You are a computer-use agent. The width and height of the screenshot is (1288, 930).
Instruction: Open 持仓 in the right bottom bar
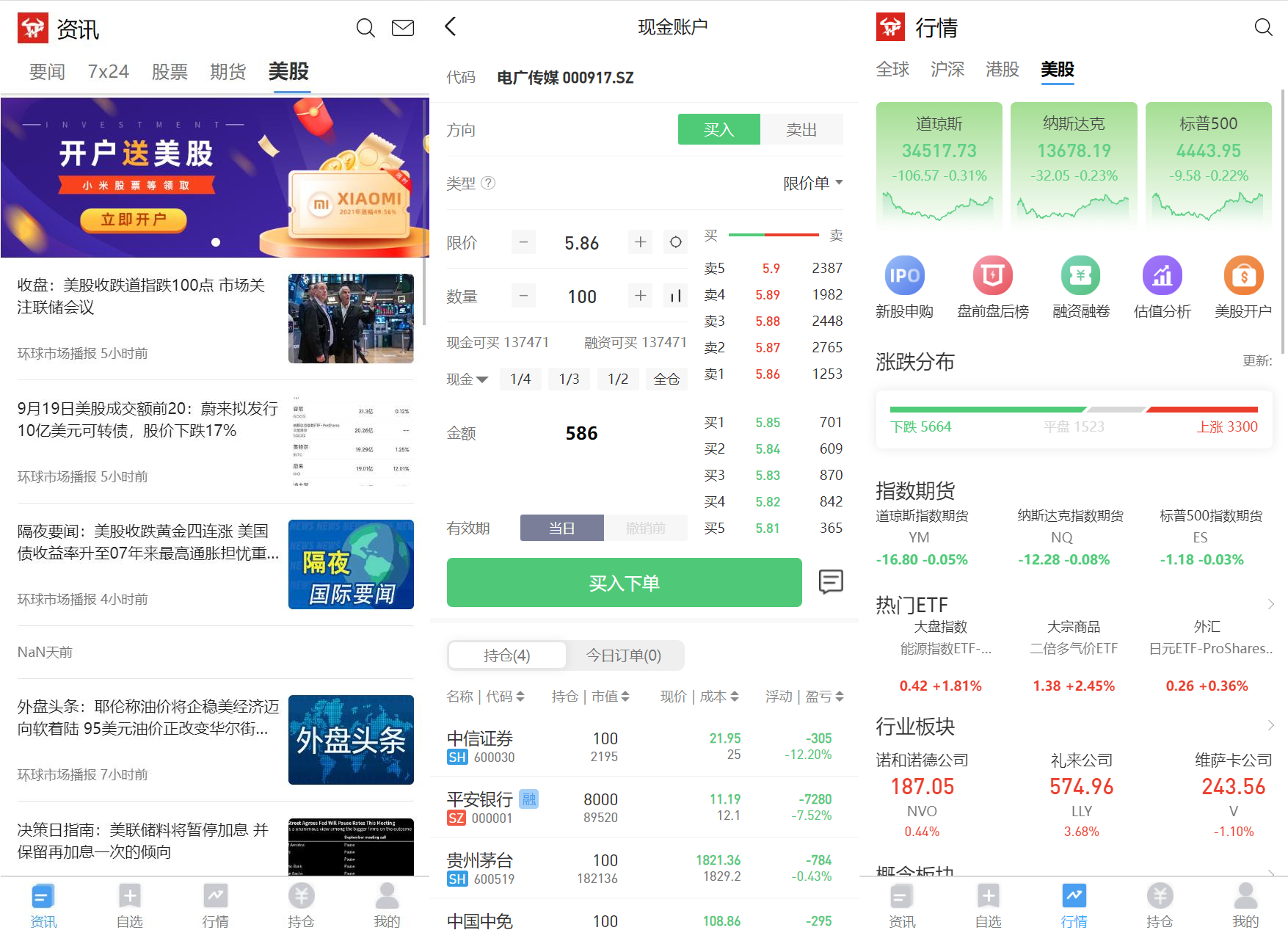tap(1160, 906)
